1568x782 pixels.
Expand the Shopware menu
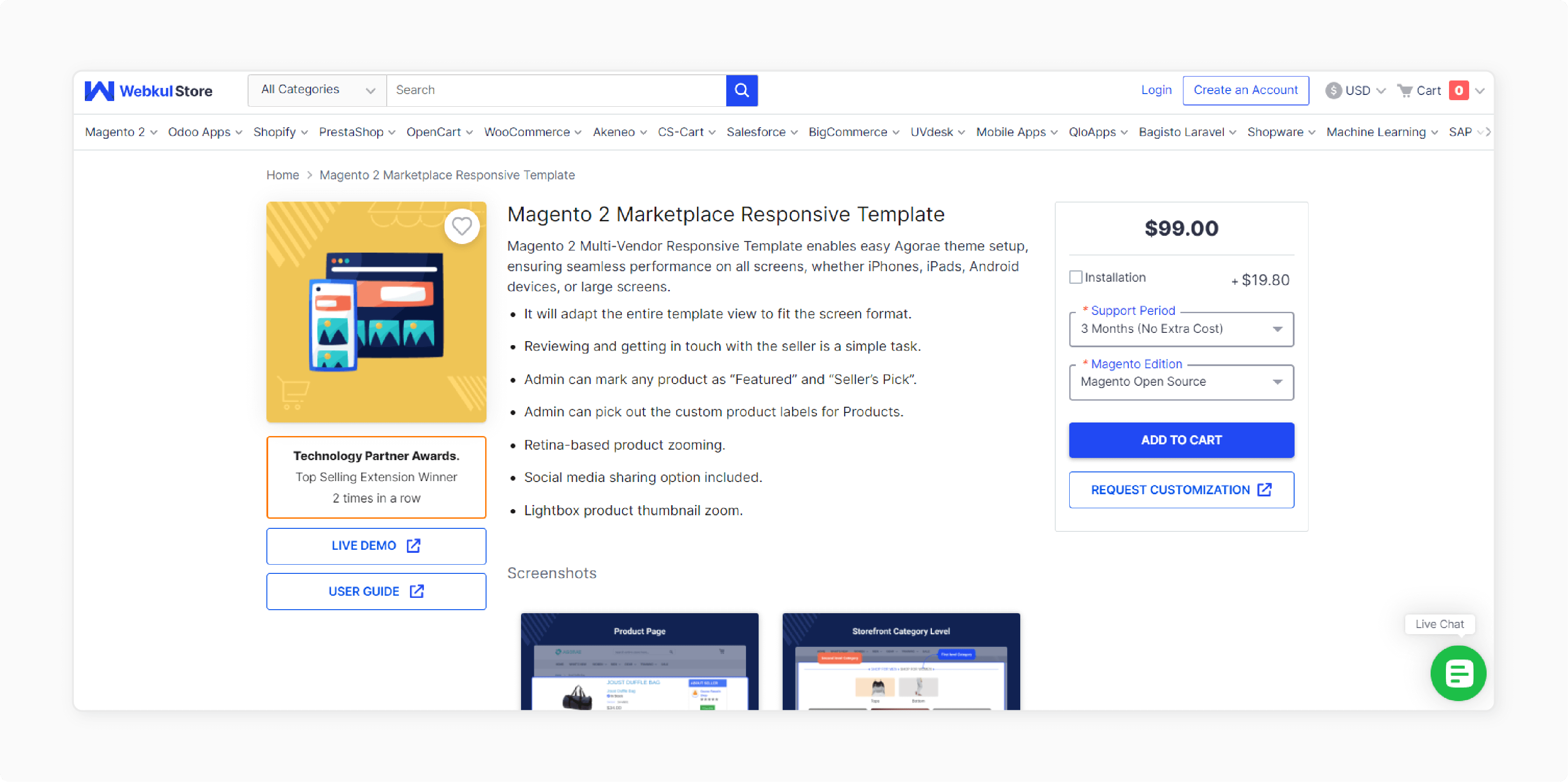[x=1281, y=132]
